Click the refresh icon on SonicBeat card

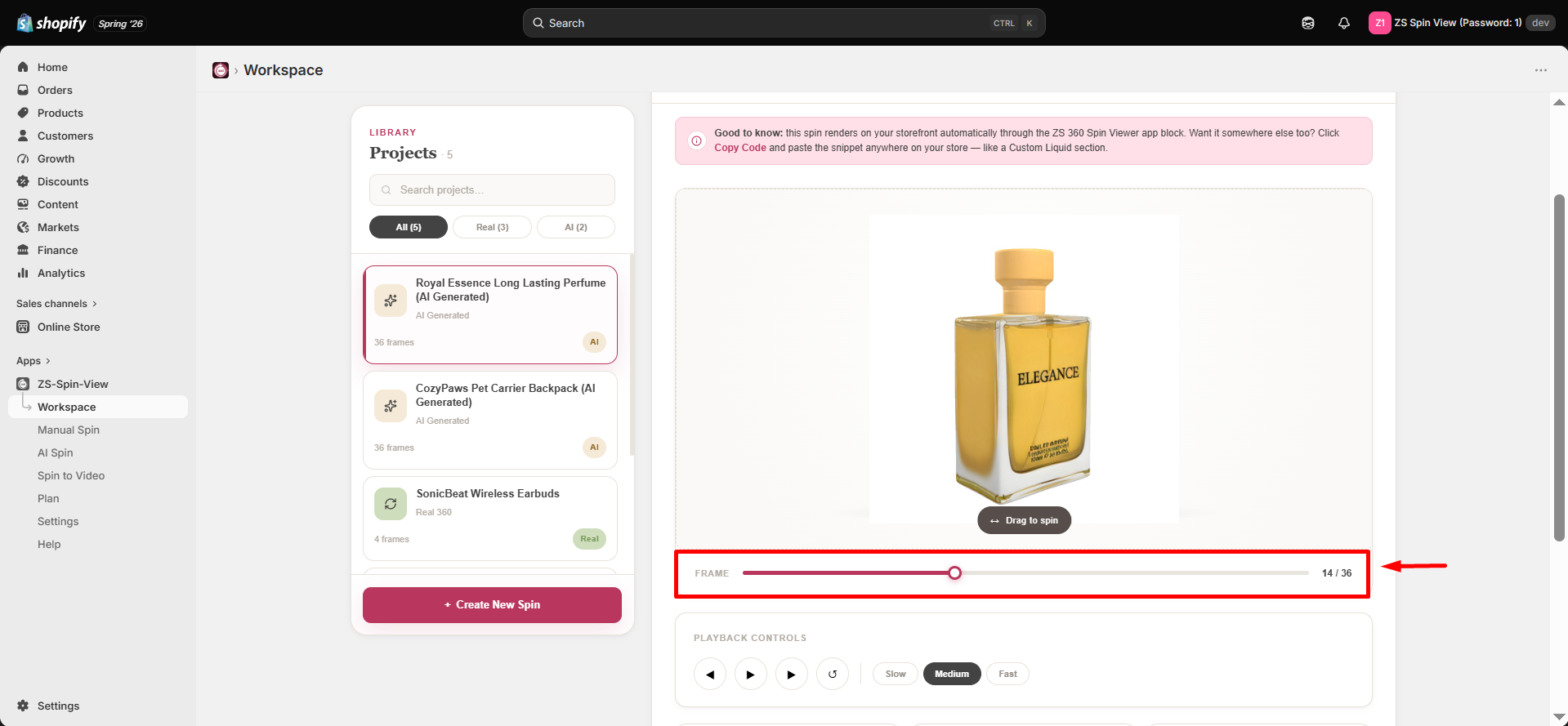391,504
